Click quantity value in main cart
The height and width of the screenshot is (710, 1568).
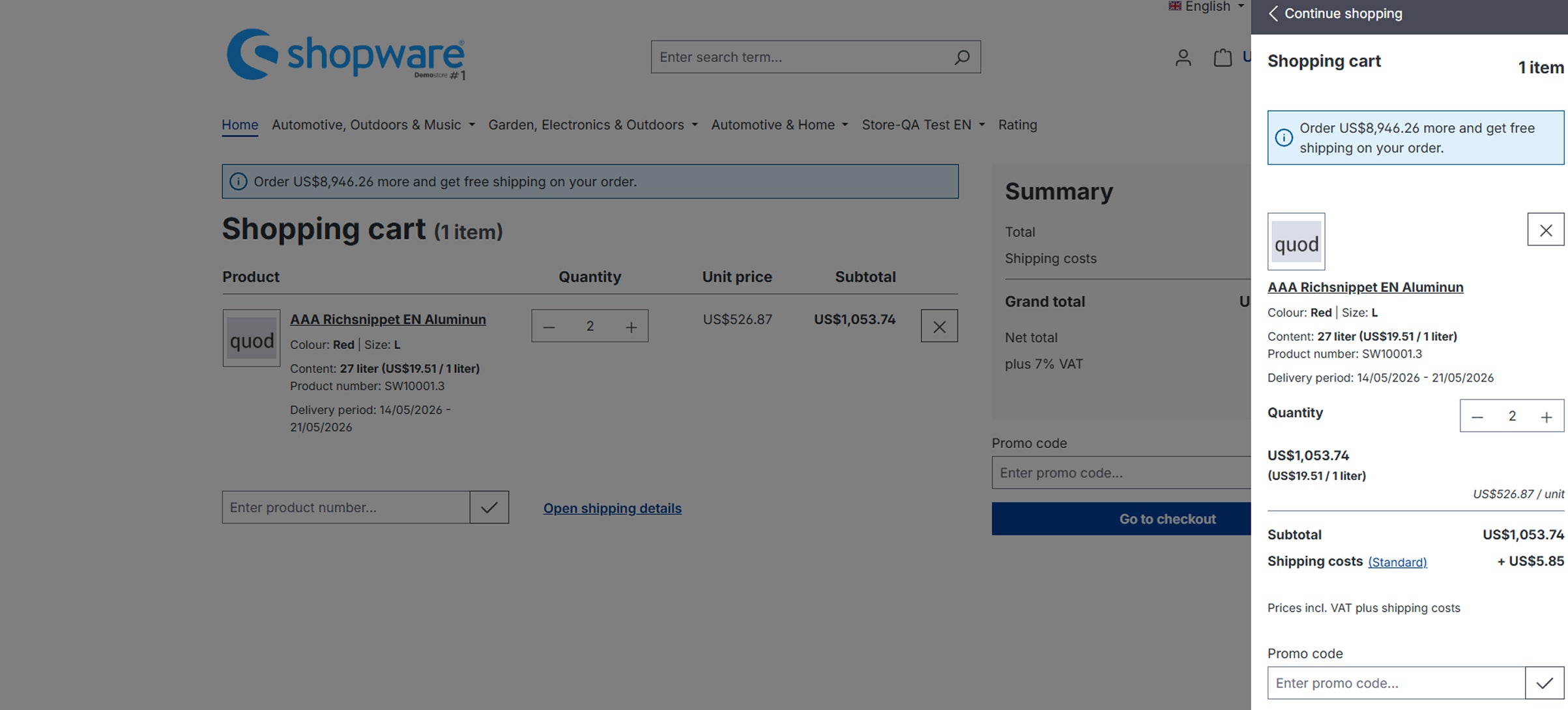point(590,326)
